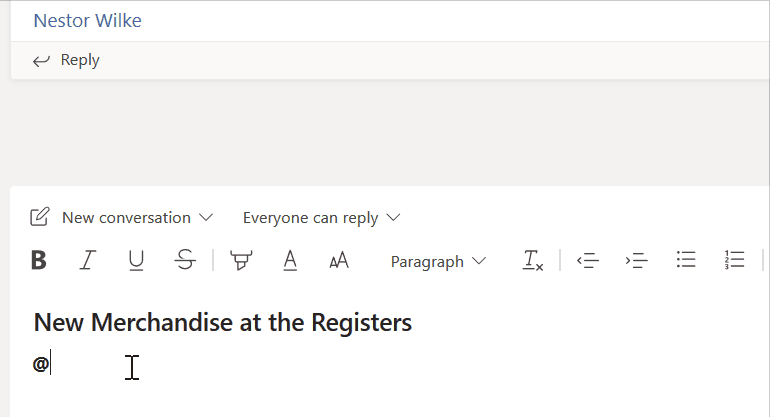This screenshot has width=770, height=417.
Task: Click the text highlight color icon
Action: tap(241, 261)
